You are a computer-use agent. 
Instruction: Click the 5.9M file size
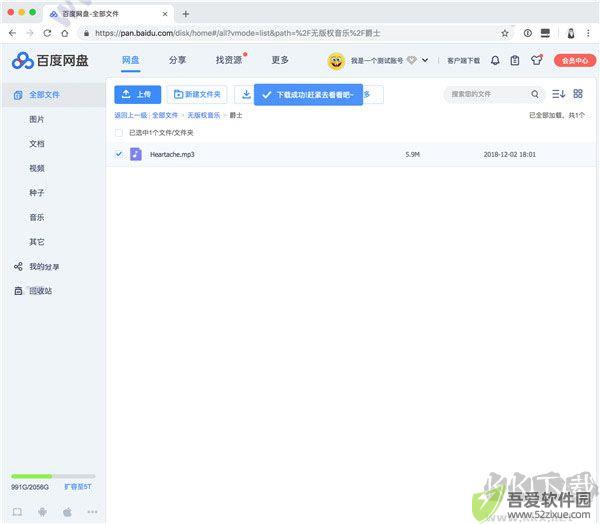click(412, 154)
